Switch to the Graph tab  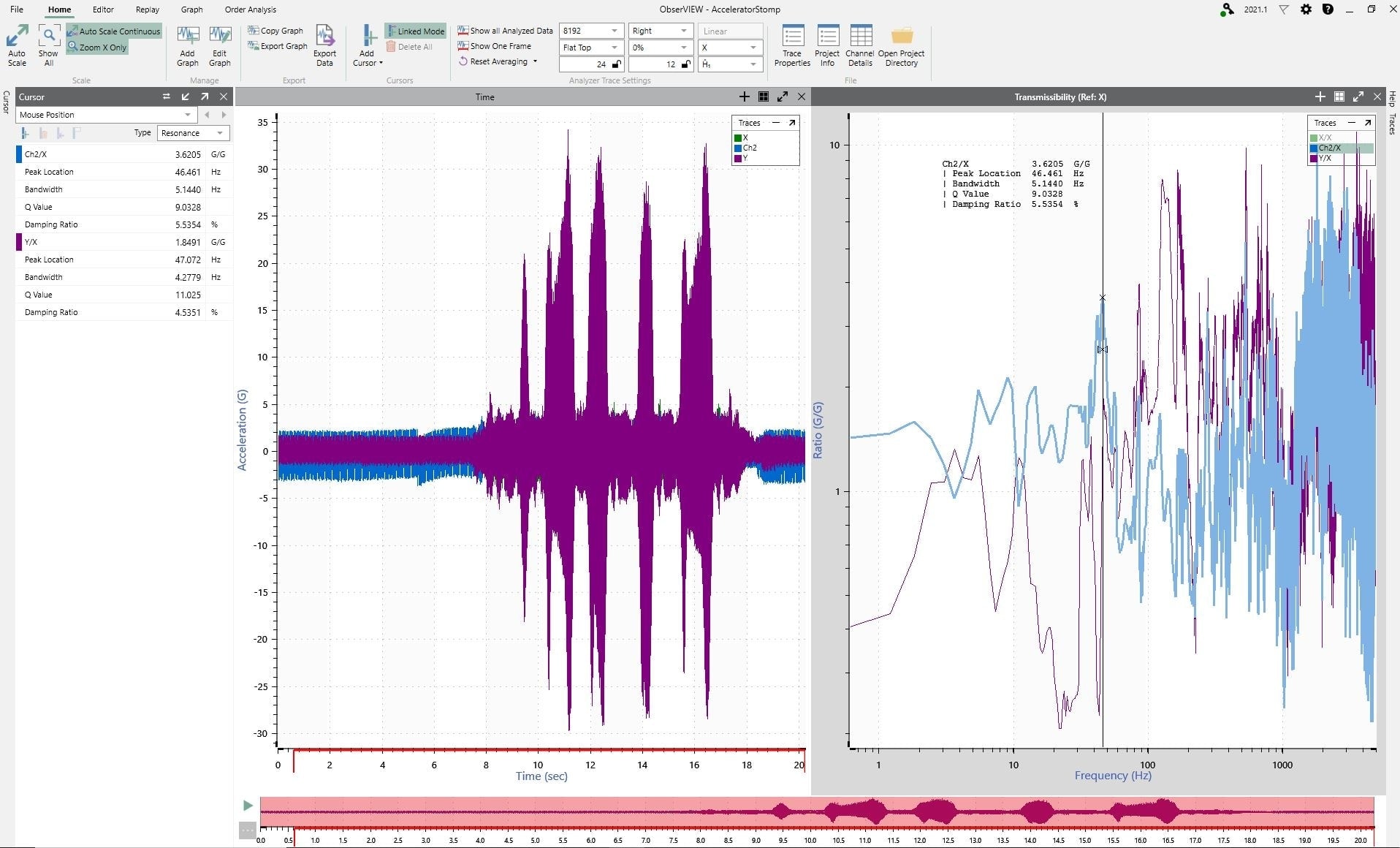191,10
